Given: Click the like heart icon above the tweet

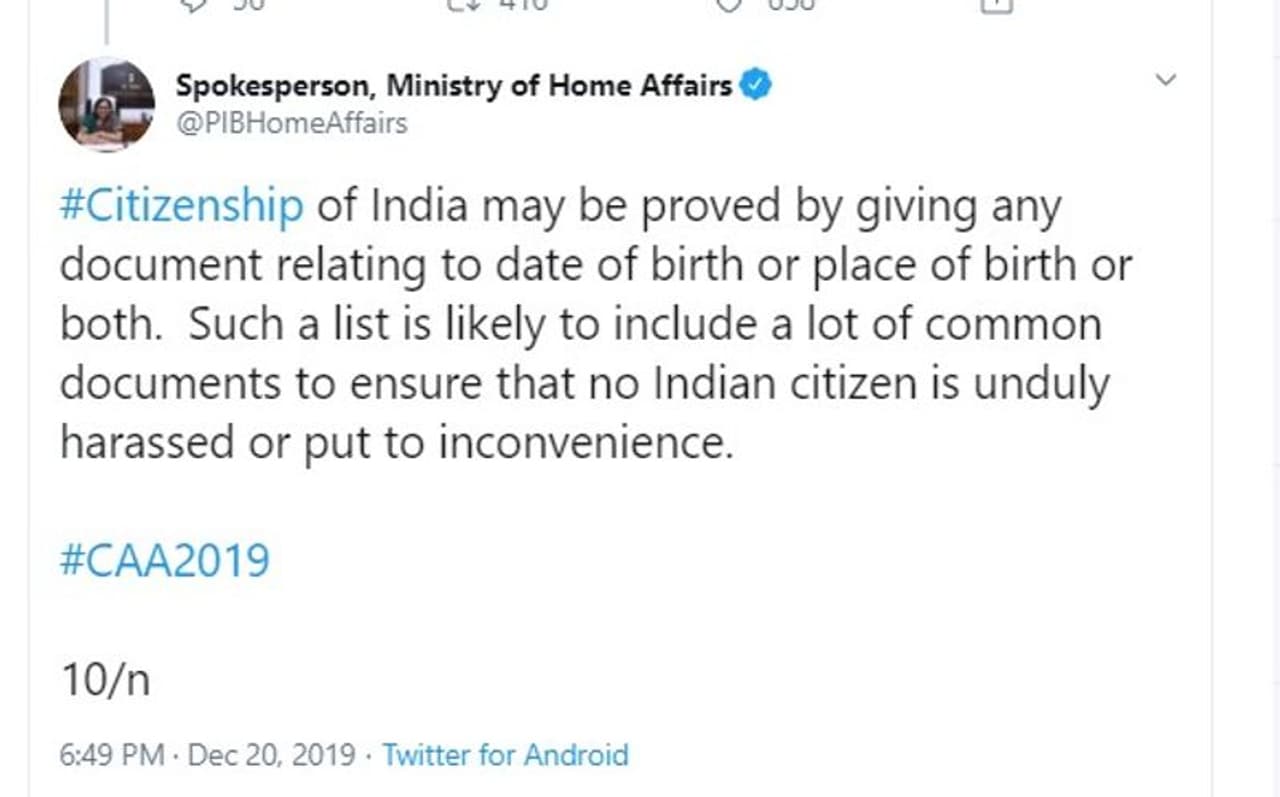Looking at the screenshot, I should 733,4.
